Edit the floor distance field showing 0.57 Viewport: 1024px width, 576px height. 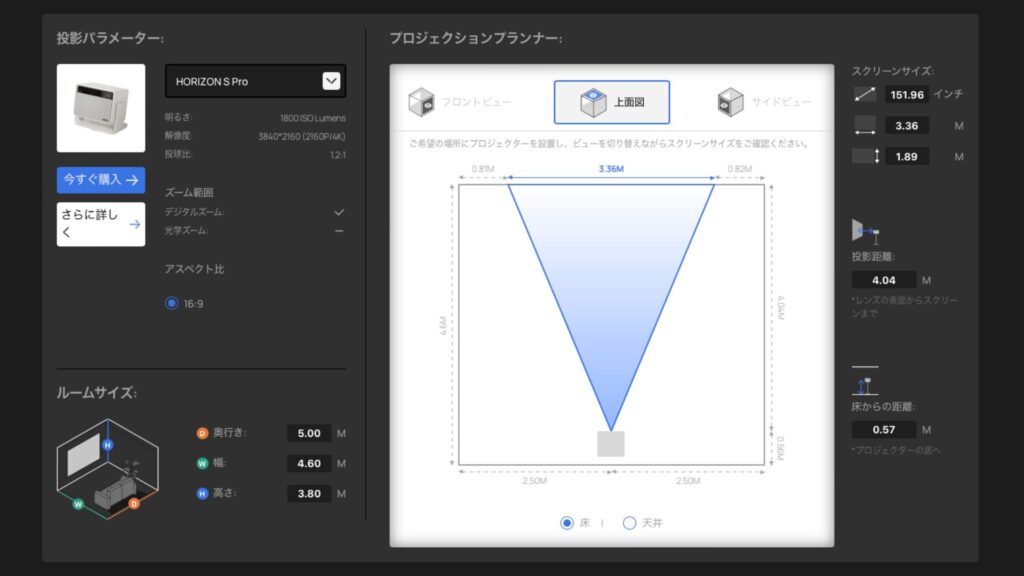[884, 429]
